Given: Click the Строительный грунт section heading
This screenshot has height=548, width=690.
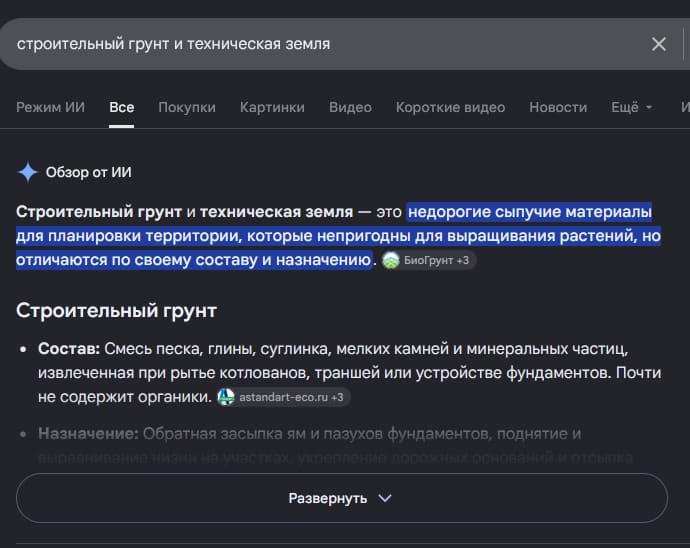Looking at the screenshot, I should (116, 310).
